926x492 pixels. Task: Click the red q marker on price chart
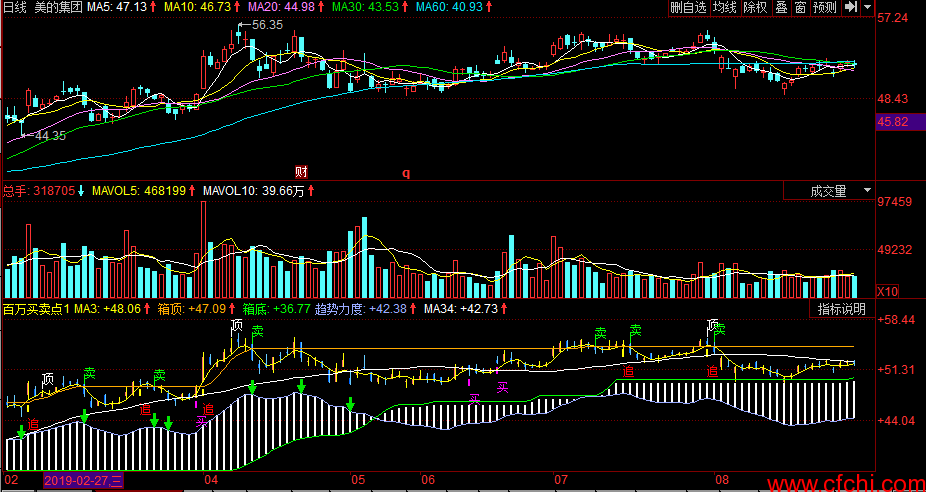[406, 173]
